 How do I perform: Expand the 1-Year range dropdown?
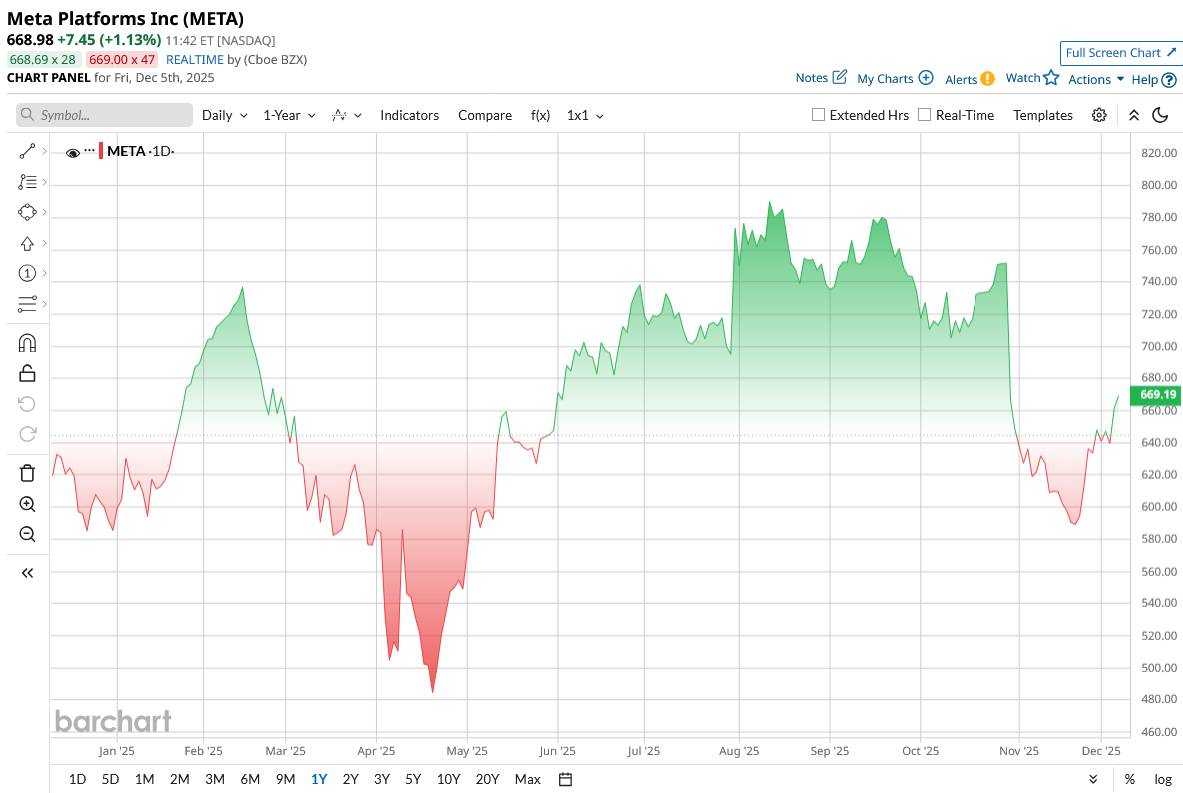(x=289, y=115)
